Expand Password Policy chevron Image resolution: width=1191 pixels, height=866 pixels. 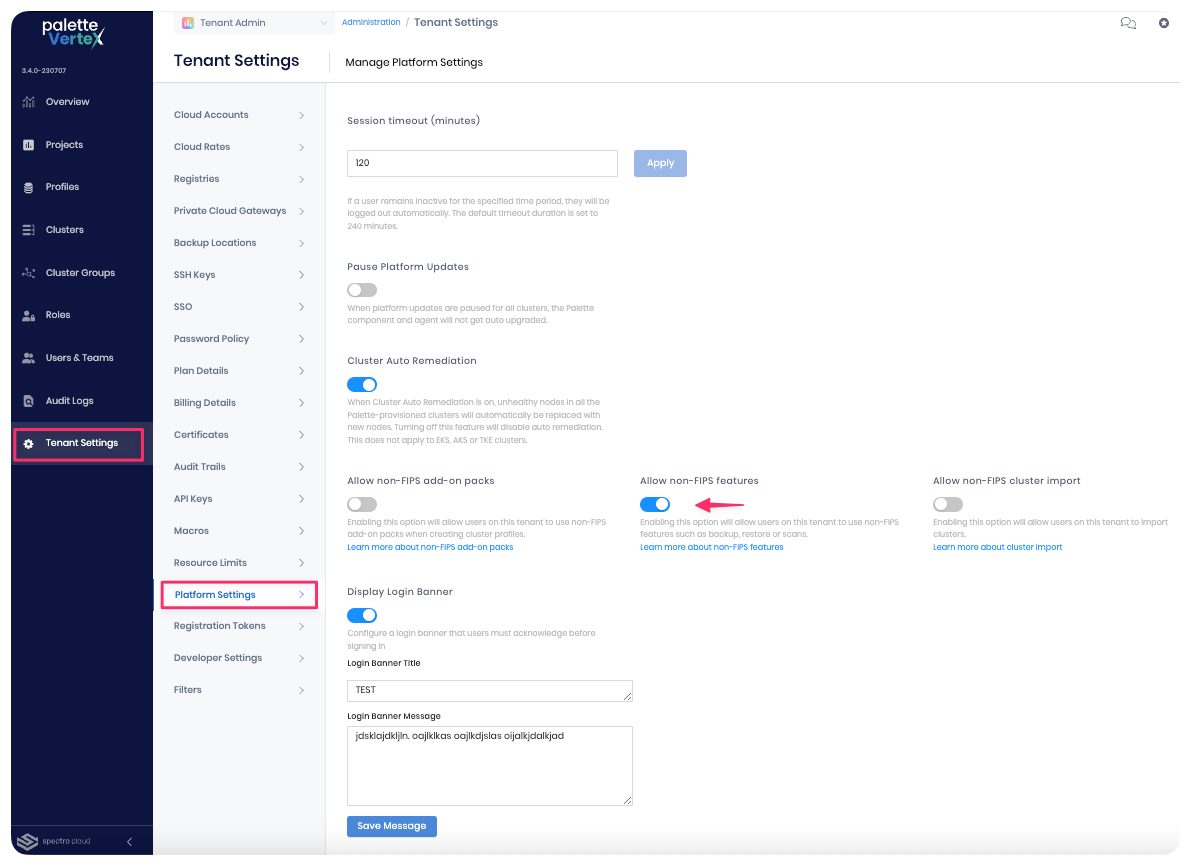point(302,339)
